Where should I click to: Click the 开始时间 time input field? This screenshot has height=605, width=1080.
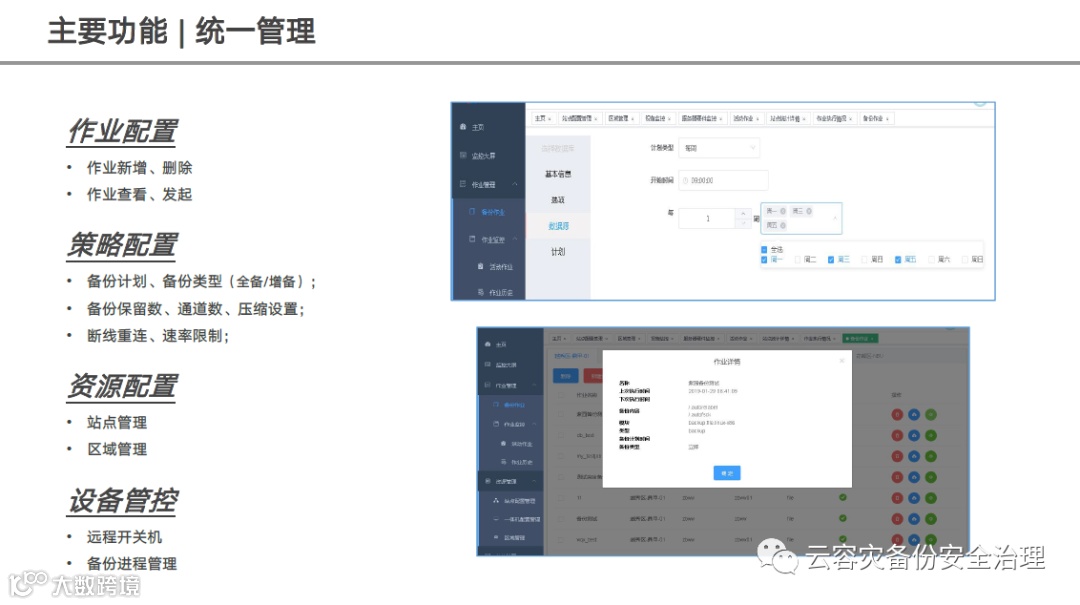tap(723, 181)
